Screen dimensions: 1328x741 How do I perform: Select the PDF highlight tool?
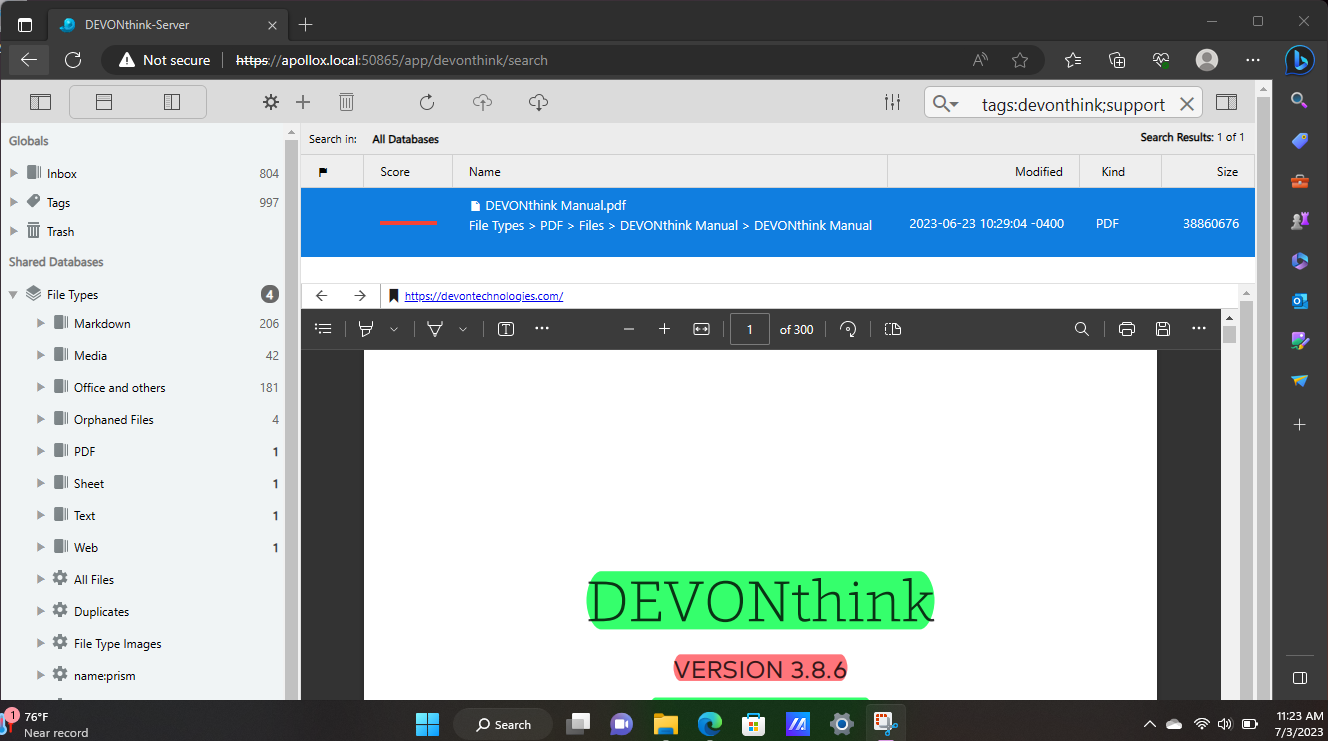pyautogui.click(x=366, y=329)
